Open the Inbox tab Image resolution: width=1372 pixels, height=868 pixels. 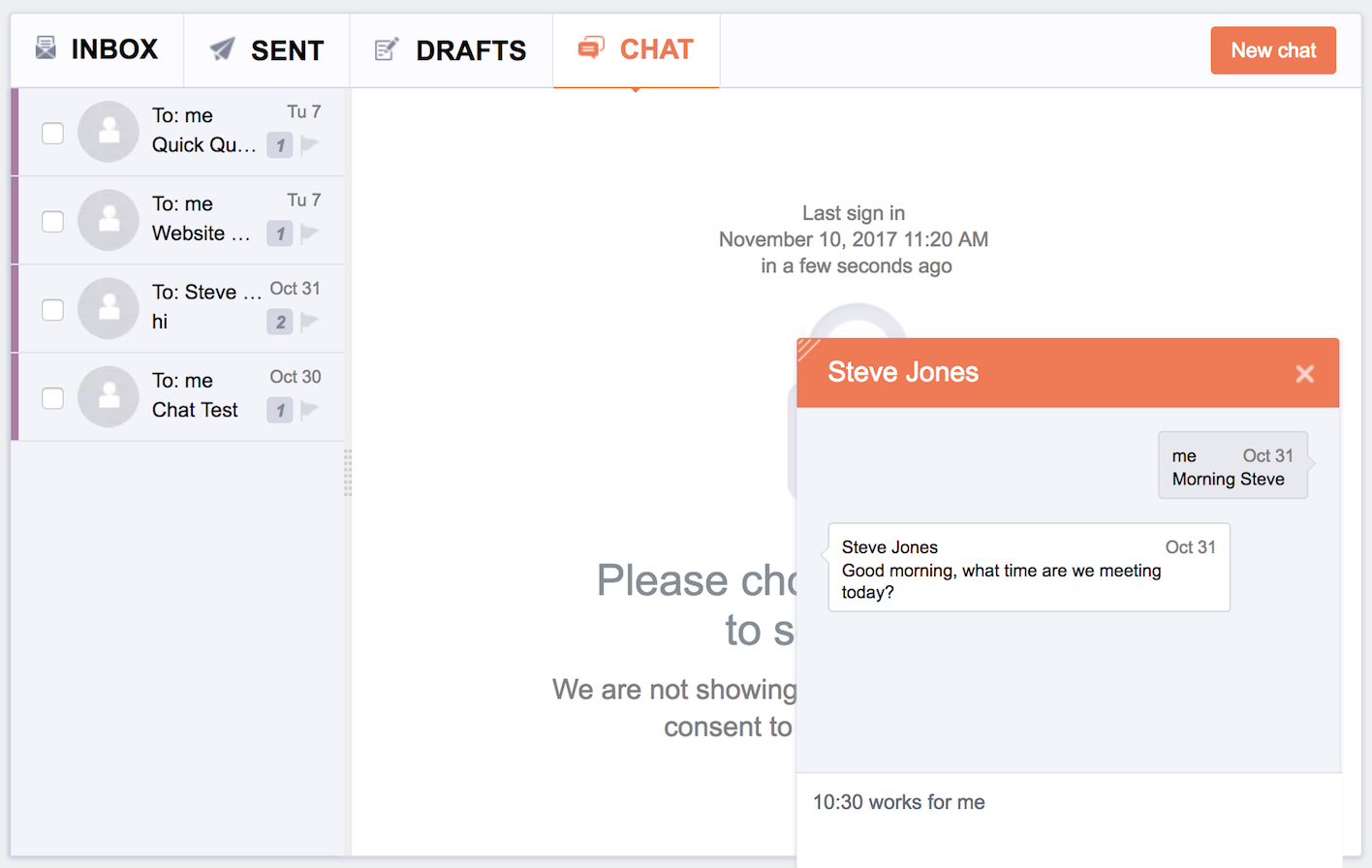click(x=97, y=49)
